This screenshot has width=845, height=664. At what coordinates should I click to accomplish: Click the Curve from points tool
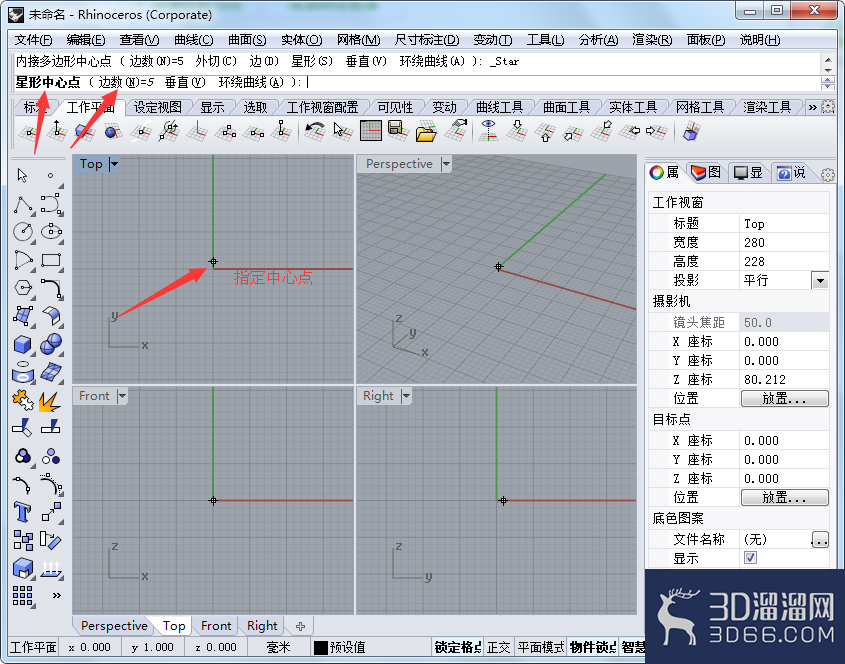pyautogui.click(x=51, y=205)
